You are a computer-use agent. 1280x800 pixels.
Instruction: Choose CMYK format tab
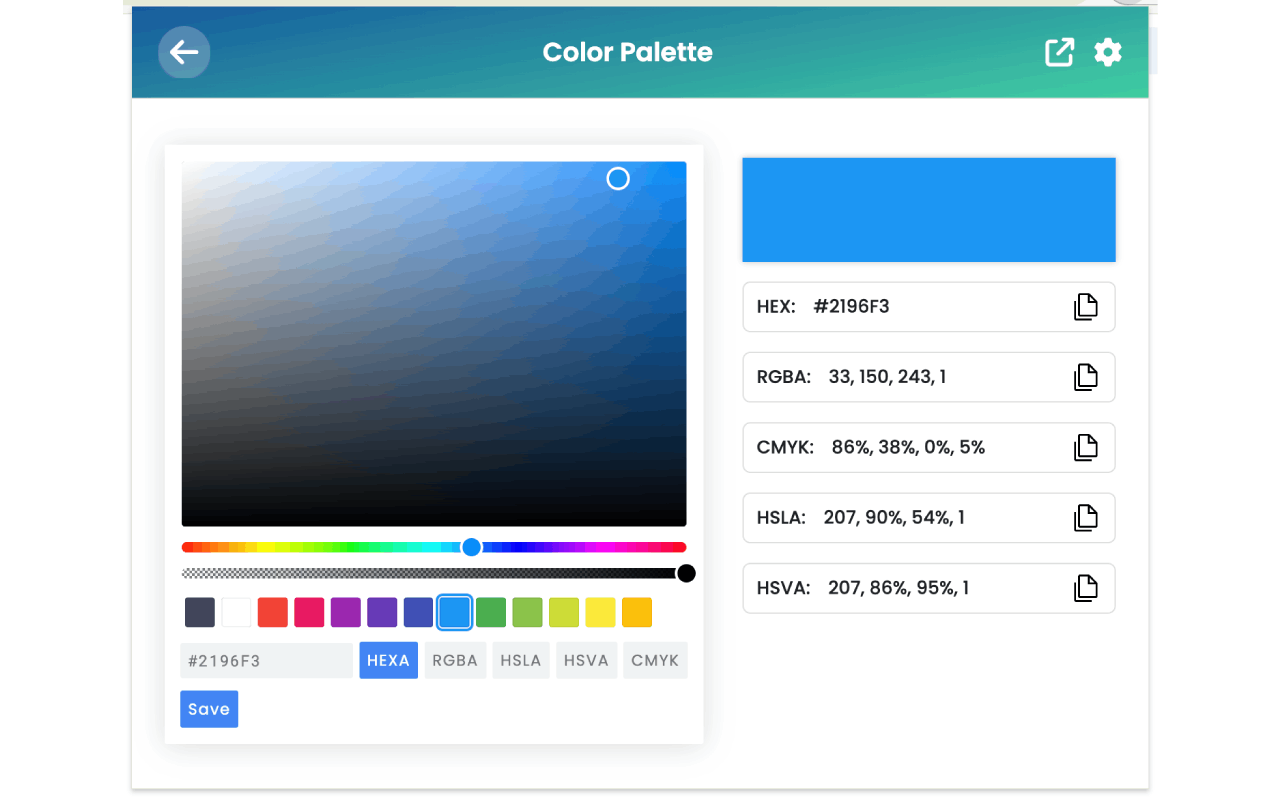pyautogui.click(x=655, y=660)
